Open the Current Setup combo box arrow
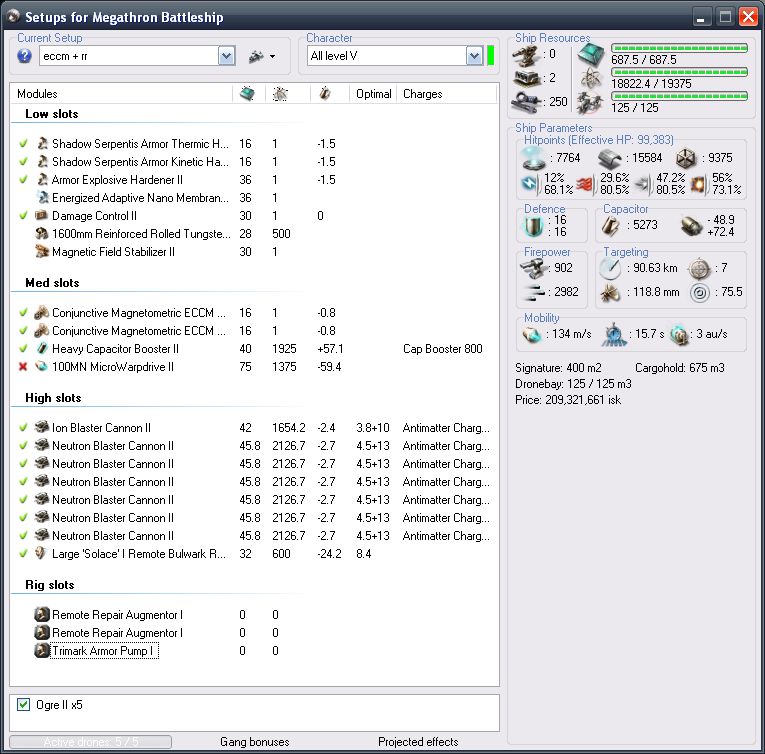The image size is (765, 754). (226, 56)
